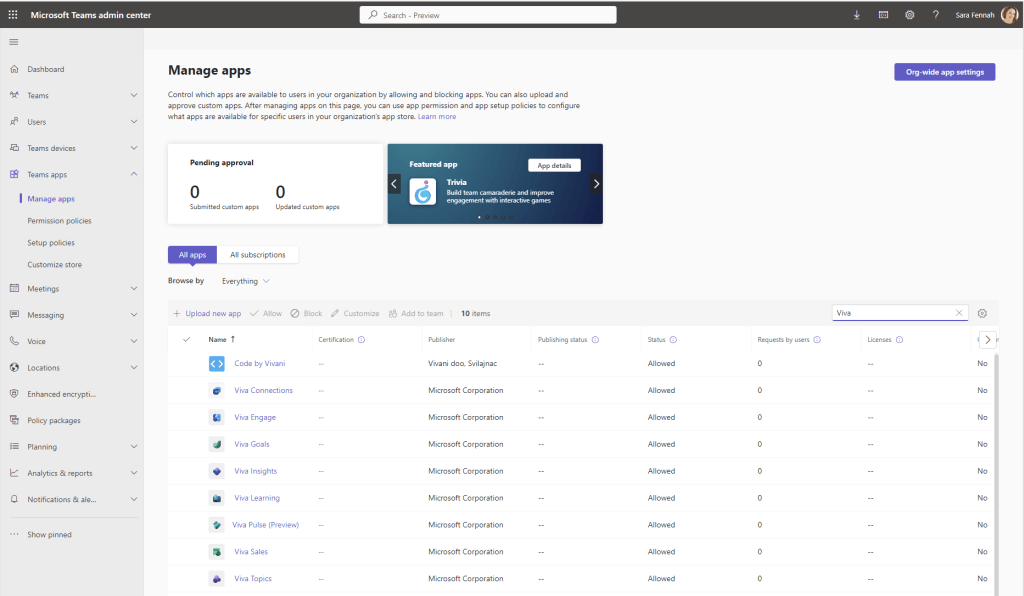Expand the Teams navigation section
This screenshot has width=1024, height=596.
(134, 96)
